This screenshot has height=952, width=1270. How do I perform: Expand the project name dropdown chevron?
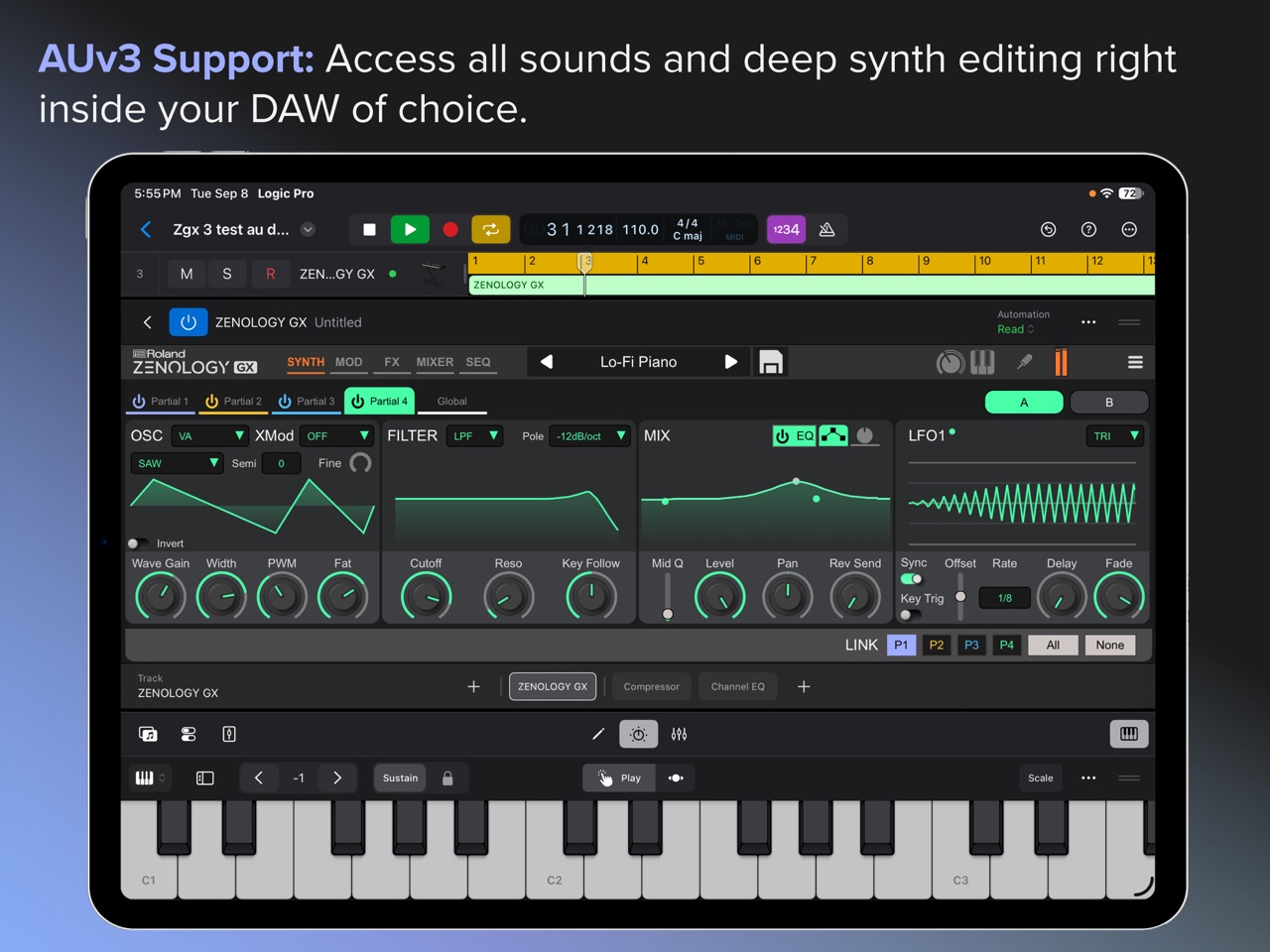click(x=308, y=229)
